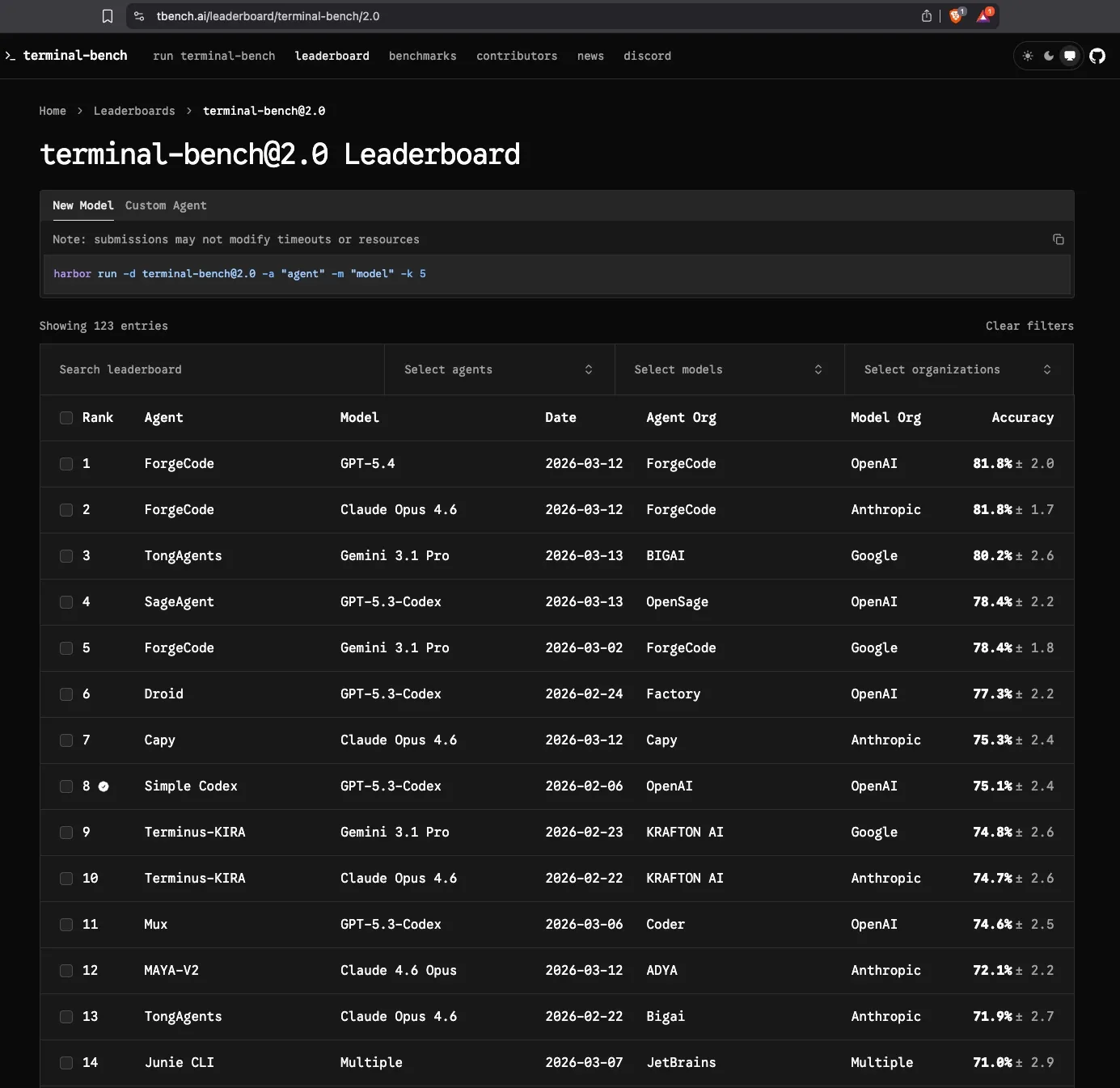Click the Agent column header
1120x1088 pixels.
pos(164,418)
